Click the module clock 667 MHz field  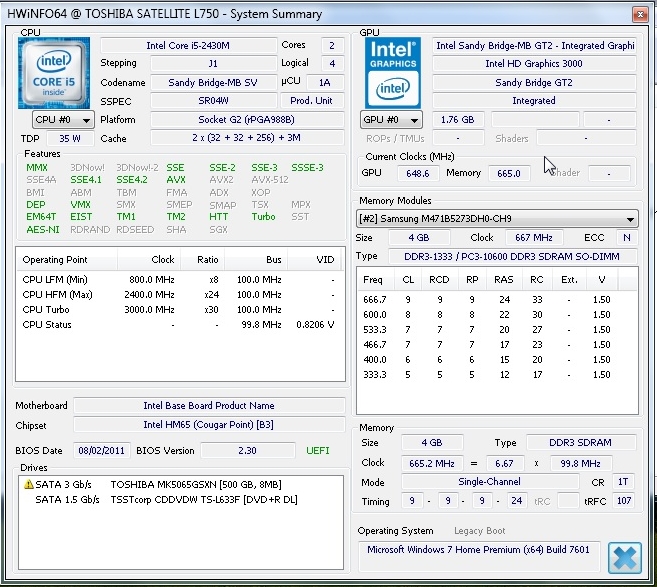point(534,238)
